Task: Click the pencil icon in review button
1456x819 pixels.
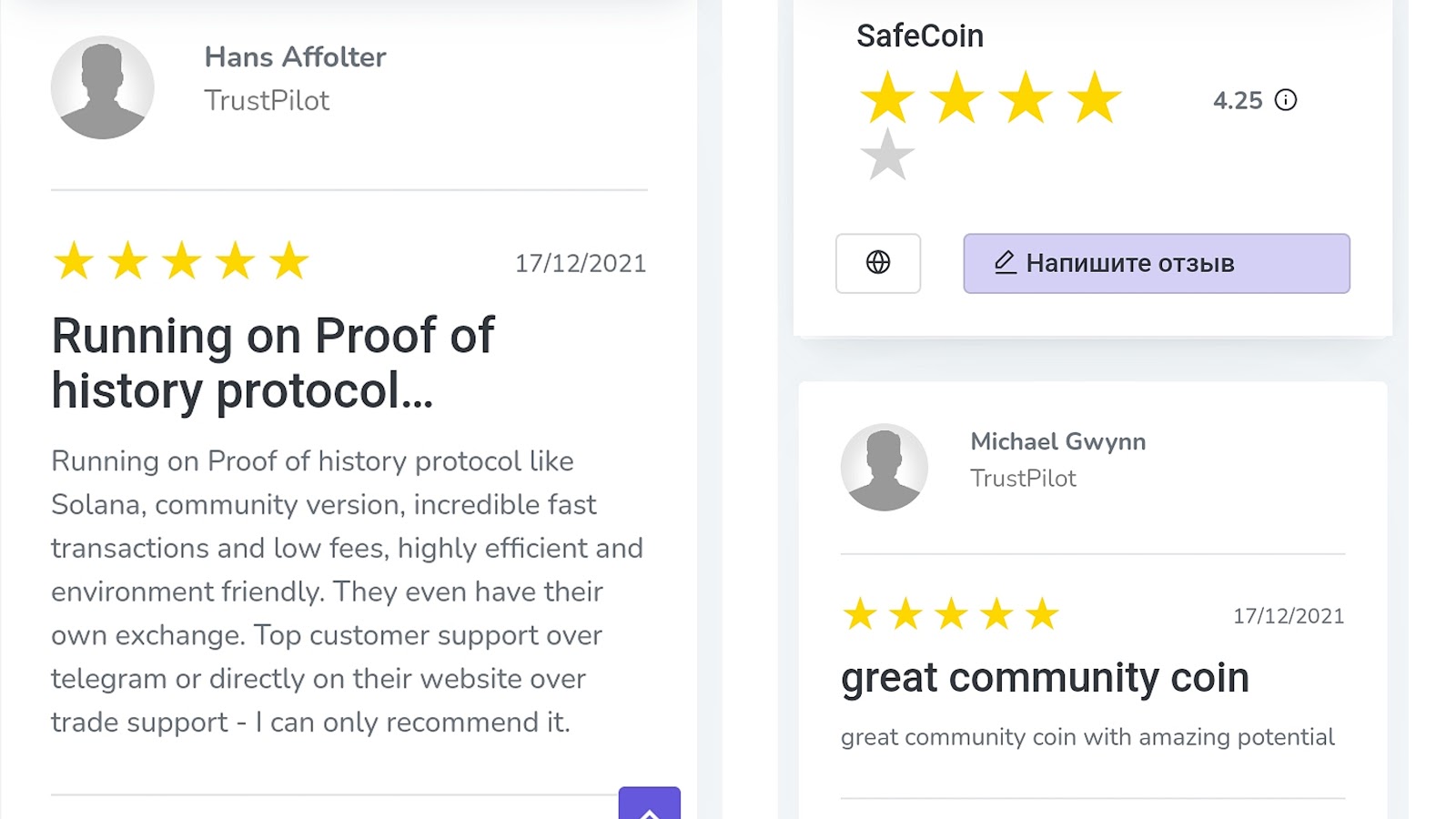Action: 1005,263
